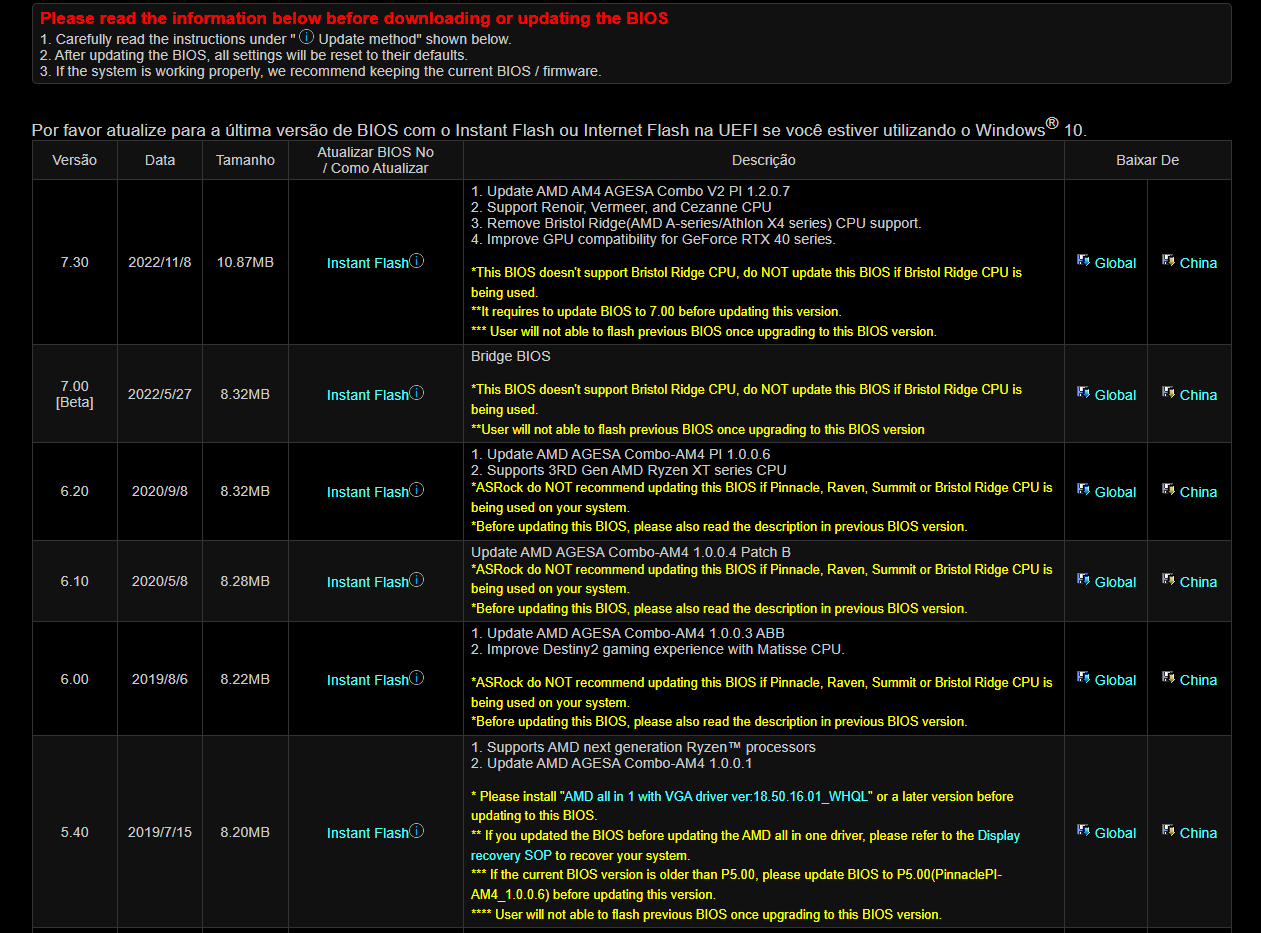Image resolution: width=1261 pixels, height=933 pixels.
Task: Click size cell 10.87MB
Action: (x=245, y=262)
